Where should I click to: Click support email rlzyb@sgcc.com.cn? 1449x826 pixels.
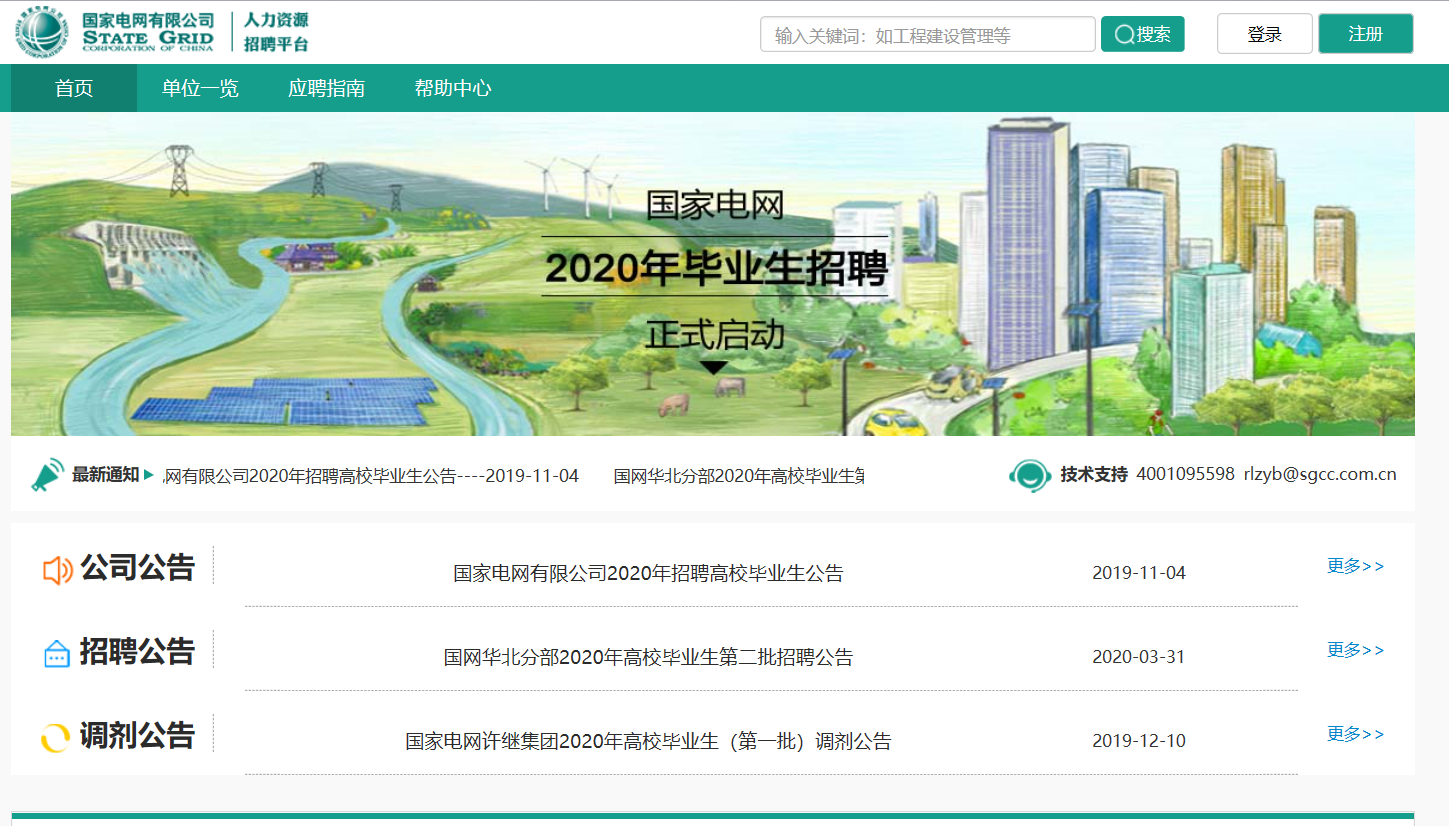click(x=1320, y=474)
